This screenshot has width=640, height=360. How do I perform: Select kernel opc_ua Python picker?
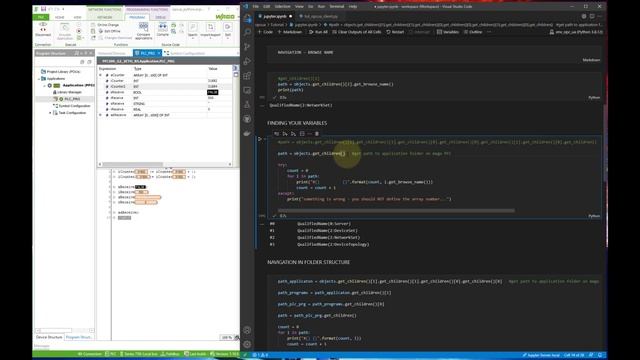coord(576,32)
